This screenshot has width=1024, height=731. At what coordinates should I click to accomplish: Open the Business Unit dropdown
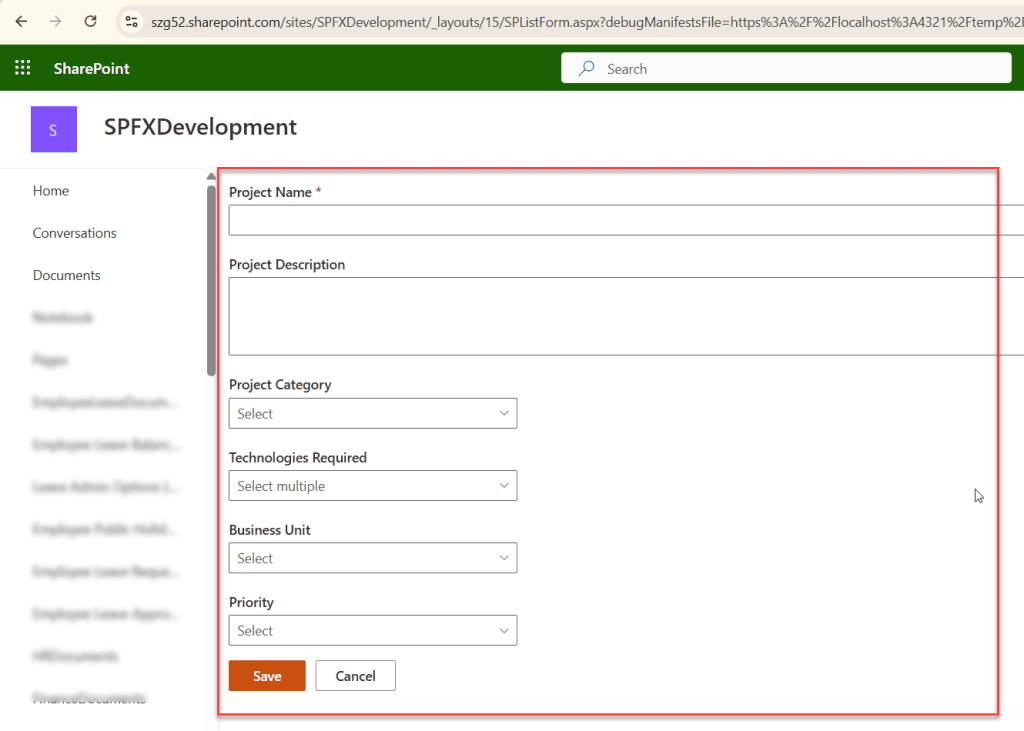[373, 559]
